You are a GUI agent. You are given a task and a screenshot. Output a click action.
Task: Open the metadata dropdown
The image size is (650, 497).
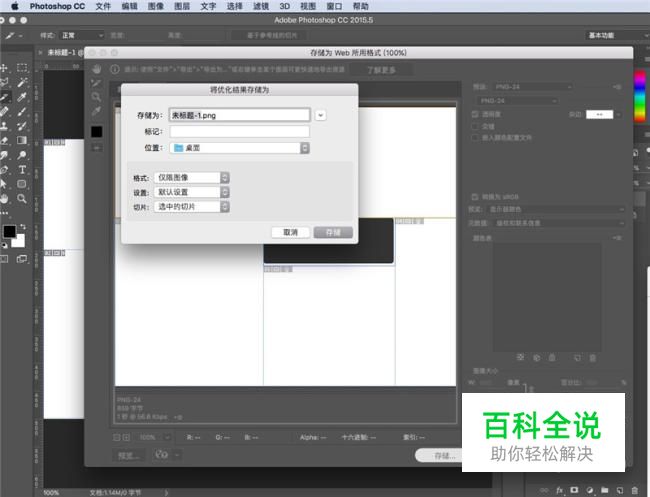point(560,223)
